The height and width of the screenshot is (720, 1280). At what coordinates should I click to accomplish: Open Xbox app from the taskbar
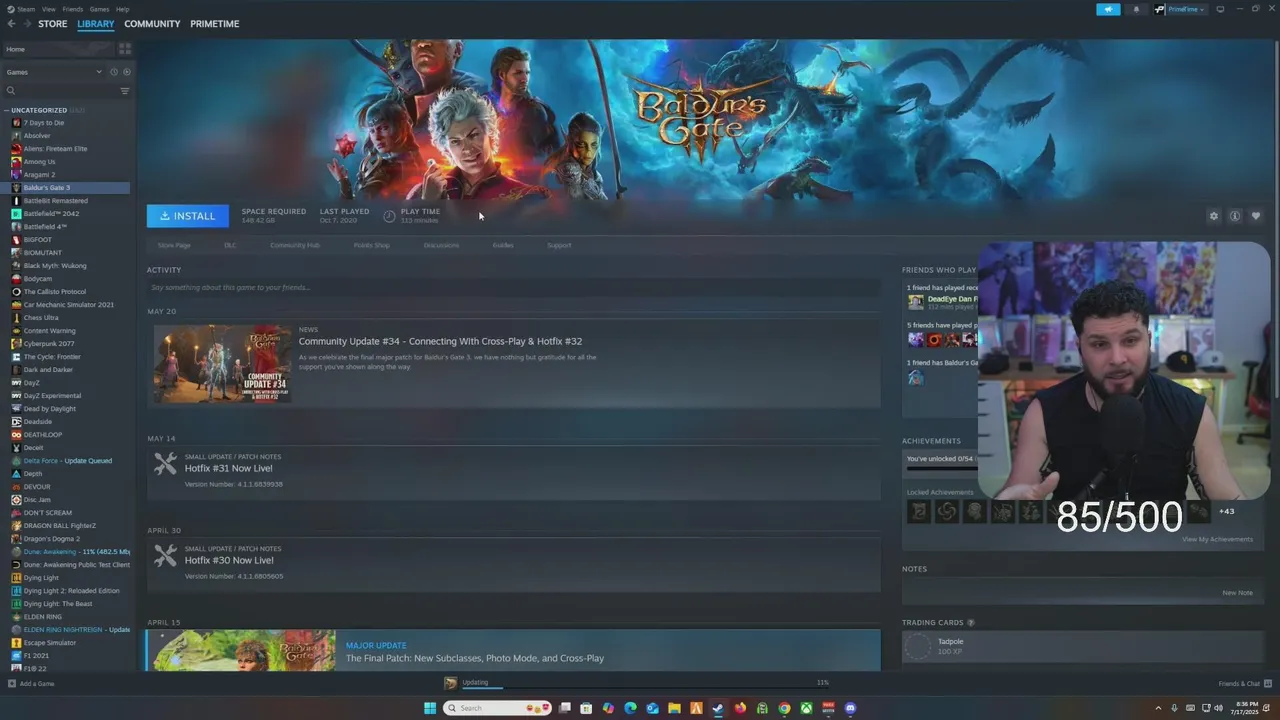pyautogui.click(x=806, y=708)
